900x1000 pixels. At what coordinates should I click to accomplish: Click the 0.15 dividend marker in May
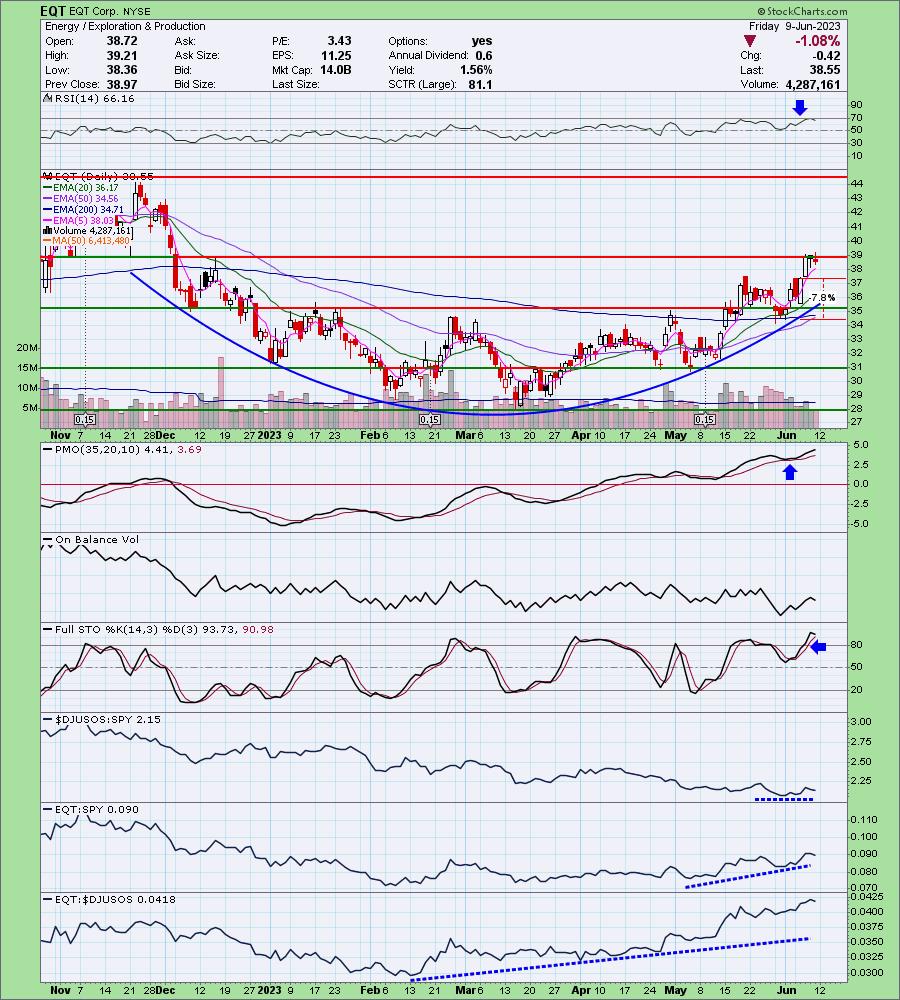(x=704, y=419)
